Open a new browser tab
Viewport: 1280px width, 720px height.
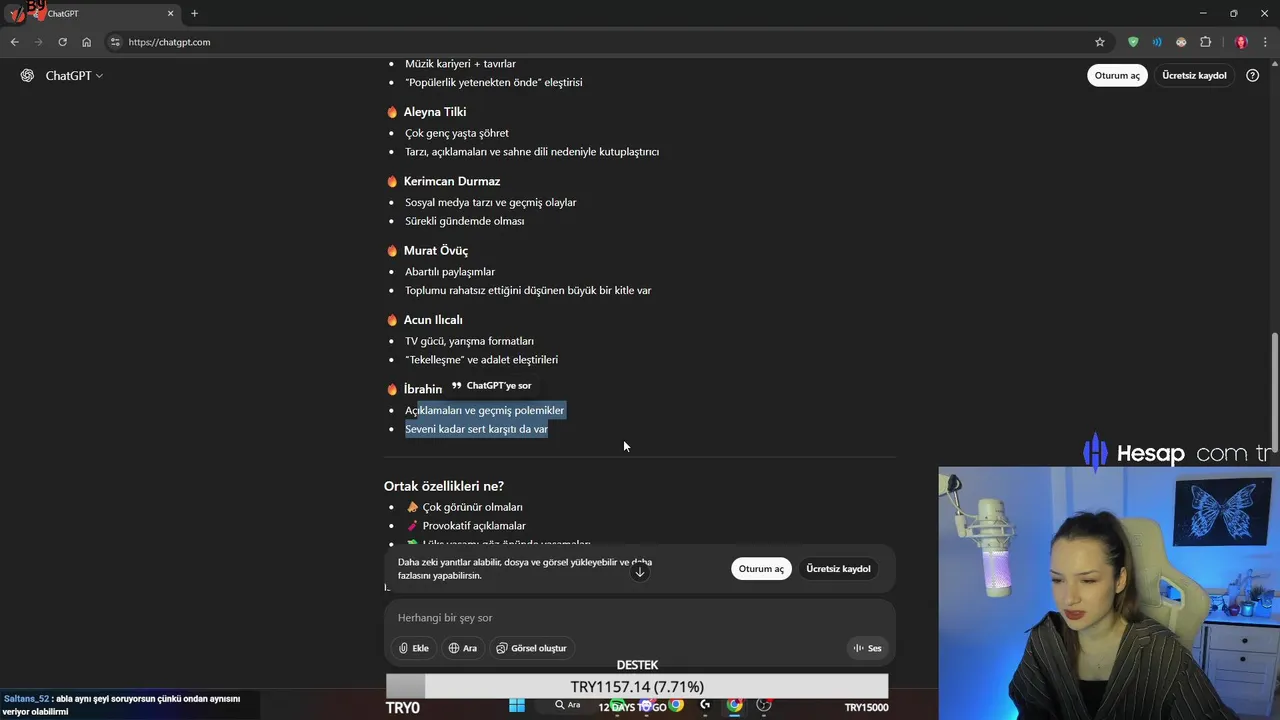coord(194,13)
